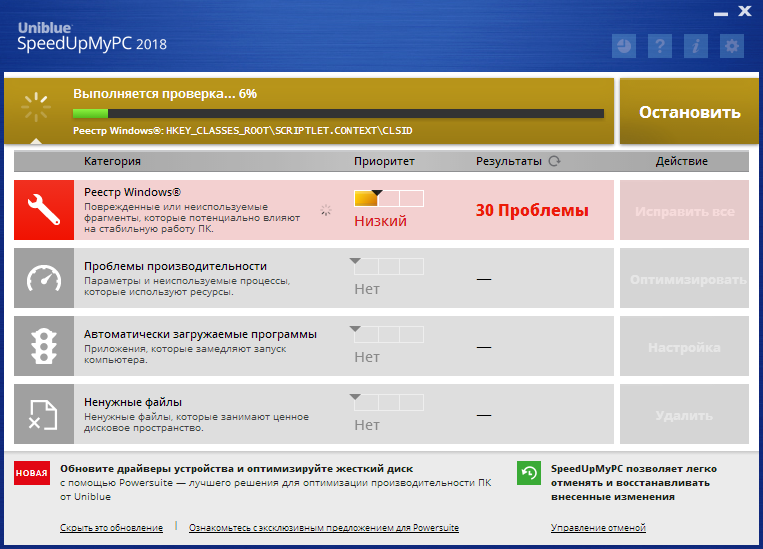Click the red wrench Windows Registry icon
Image resolution: width=763 pixels, height=549 pixels.
tap(44, 210)
